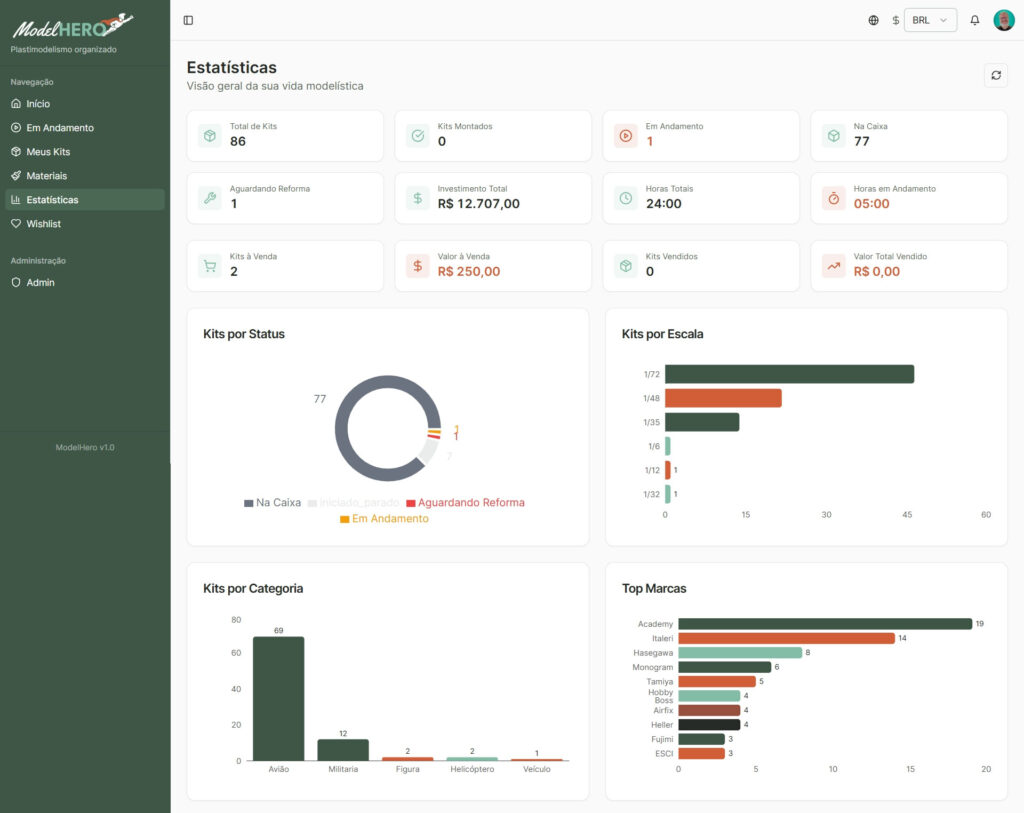1024x813 pixels.
Task: Open the Wishlist page
Action: pos(43,224)
